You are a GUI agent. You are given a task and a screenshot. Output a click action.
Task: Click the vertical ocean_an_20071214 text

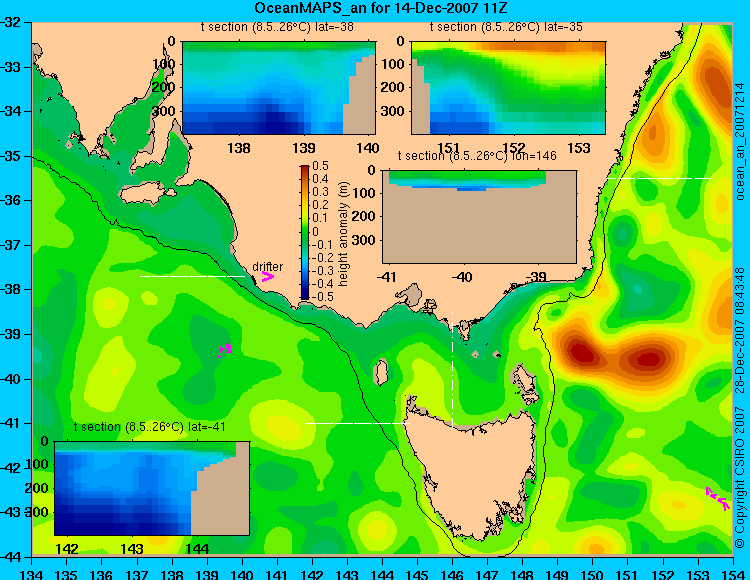(740, 141)
